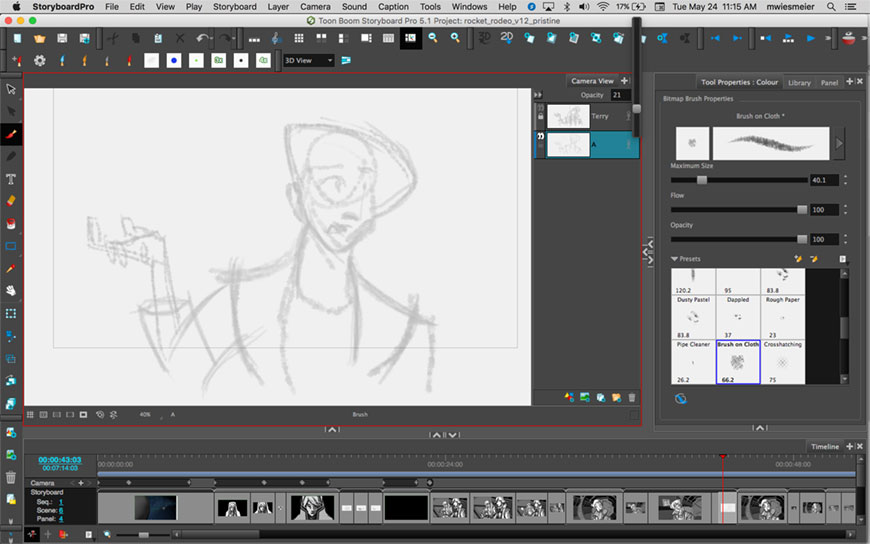
Task: Click the Play button in playback toolbar
Action: coord(811,38)
